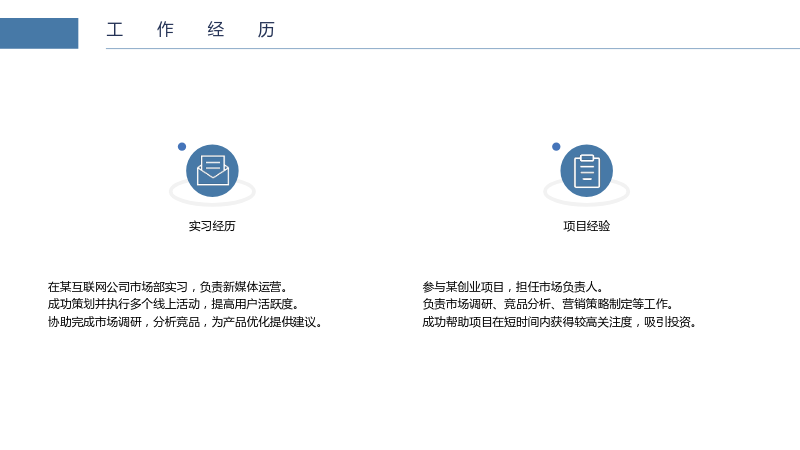Click the blue rectangle header block
The image size is (800, 450).
39,34
